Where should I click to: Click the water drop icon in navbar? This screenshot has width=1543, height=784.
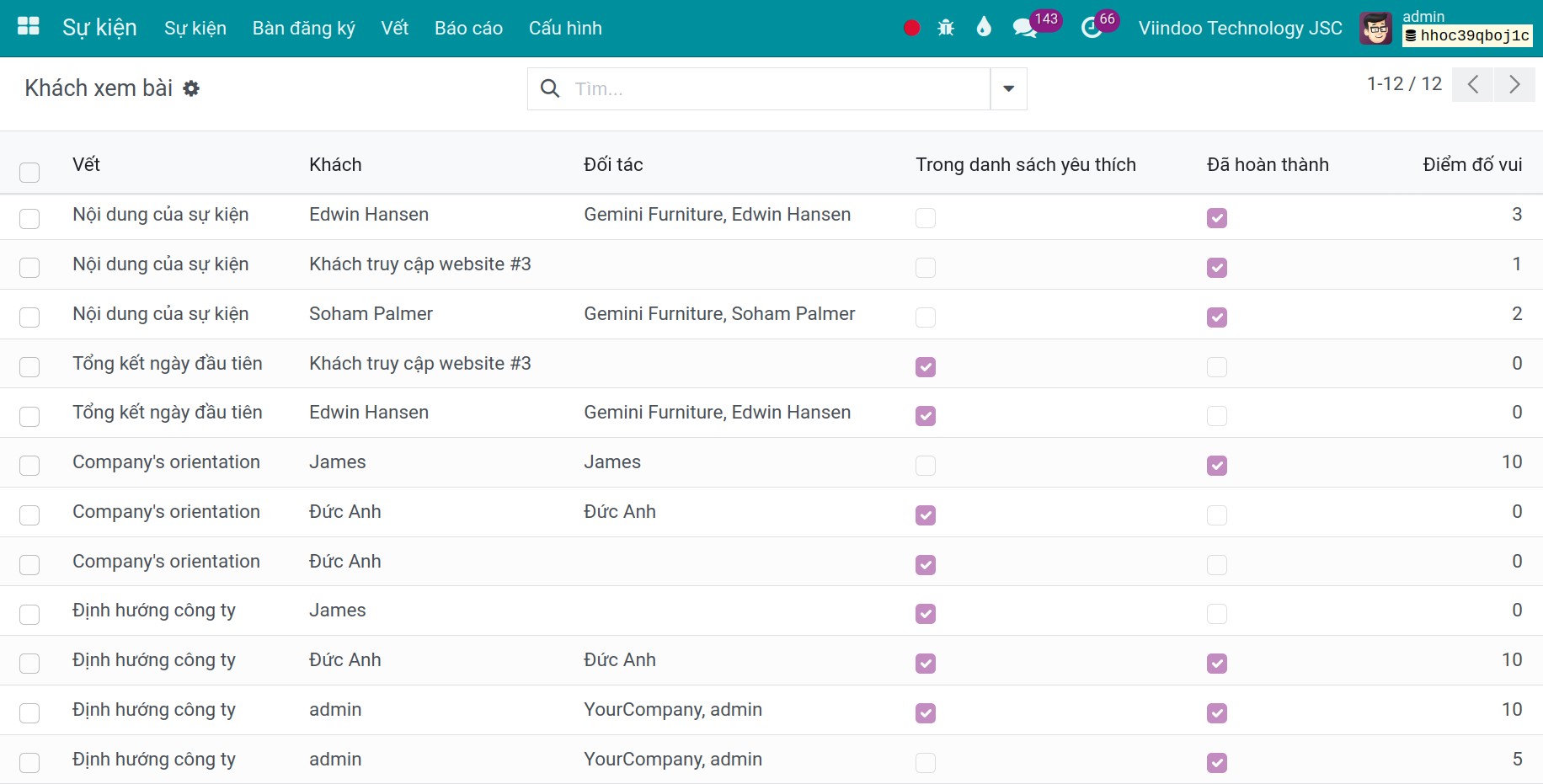click(984, 28)
